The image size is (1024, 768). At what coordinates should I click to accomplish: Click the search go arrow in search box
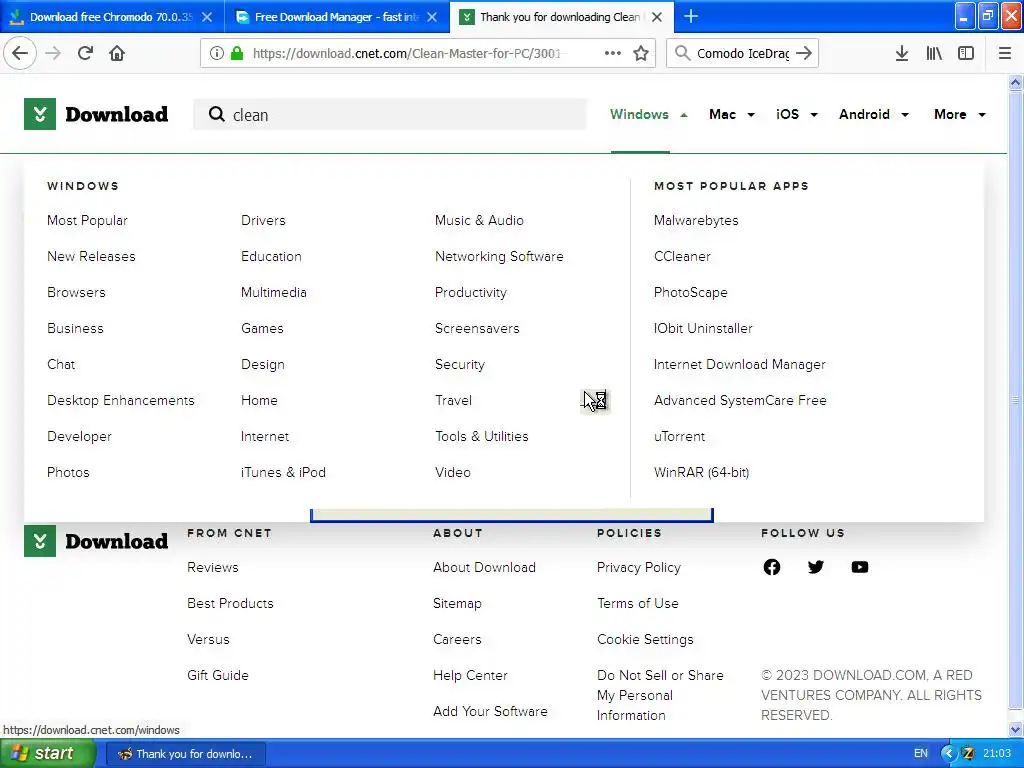click(x=804, y=53)
